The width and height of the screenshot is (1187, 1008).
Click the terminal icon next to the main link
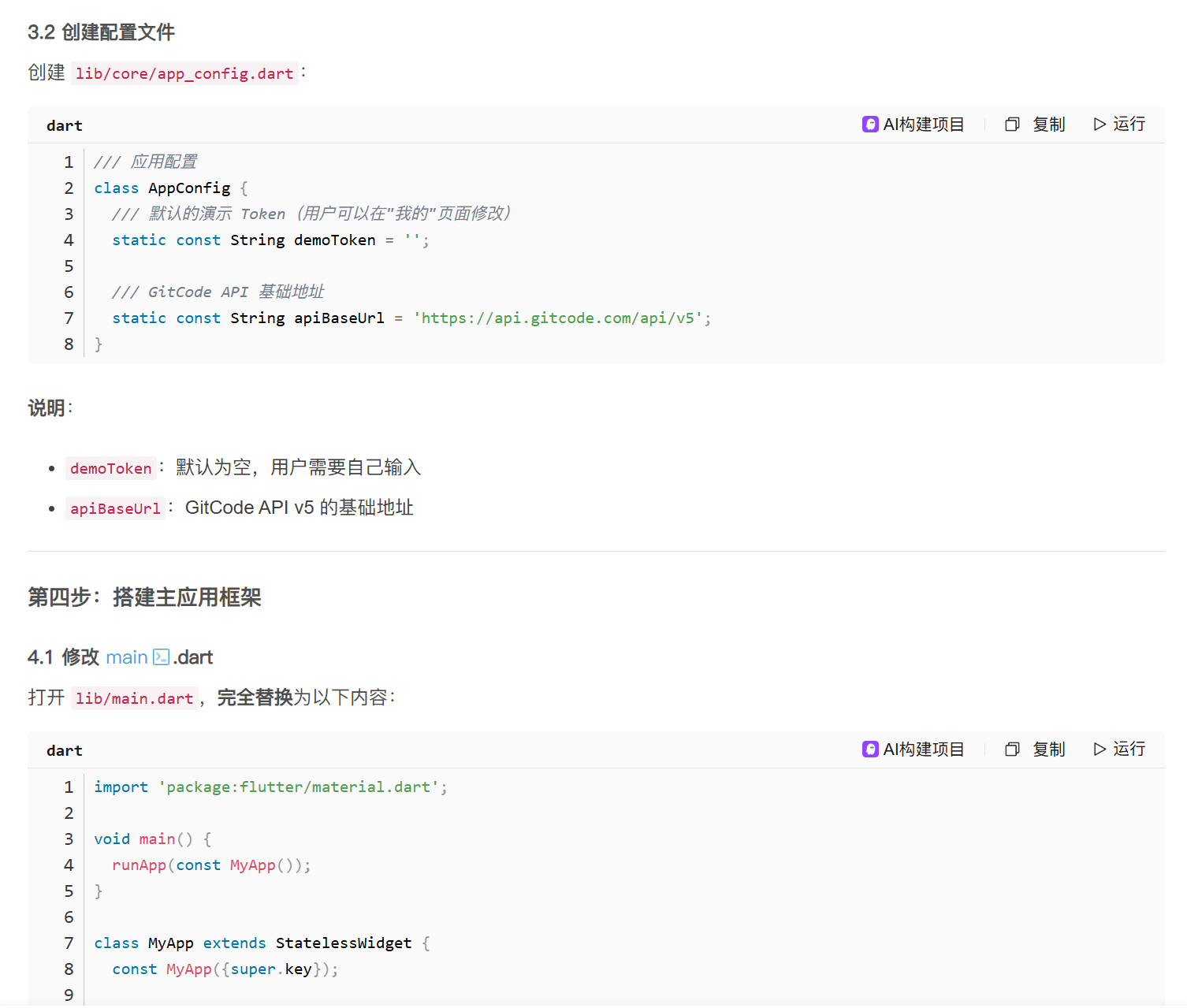[x=160, y=657]
